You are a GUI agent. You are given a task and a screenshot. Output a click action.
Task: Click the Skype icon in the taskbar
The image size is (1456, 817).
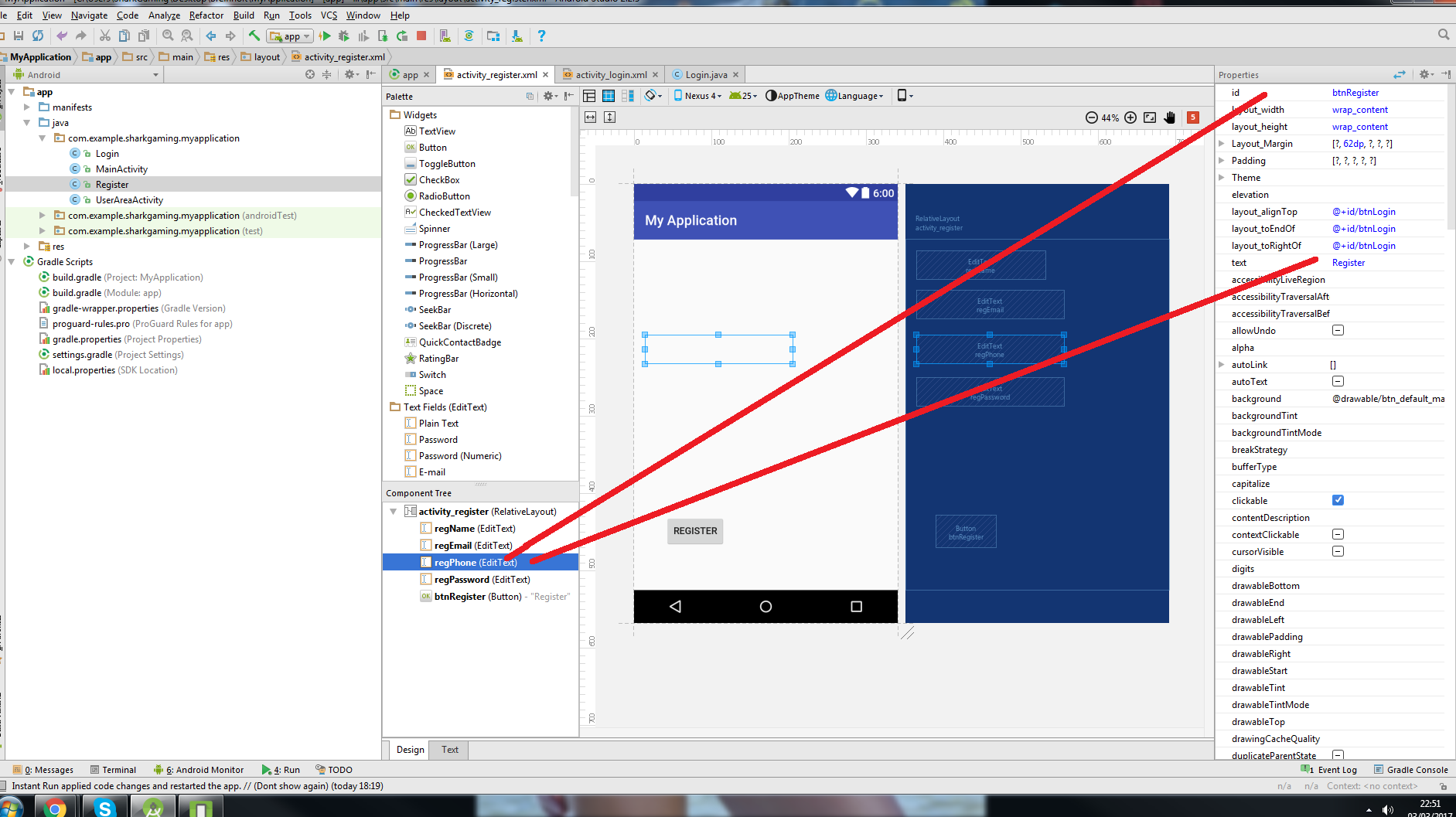(x=104, y=807)
